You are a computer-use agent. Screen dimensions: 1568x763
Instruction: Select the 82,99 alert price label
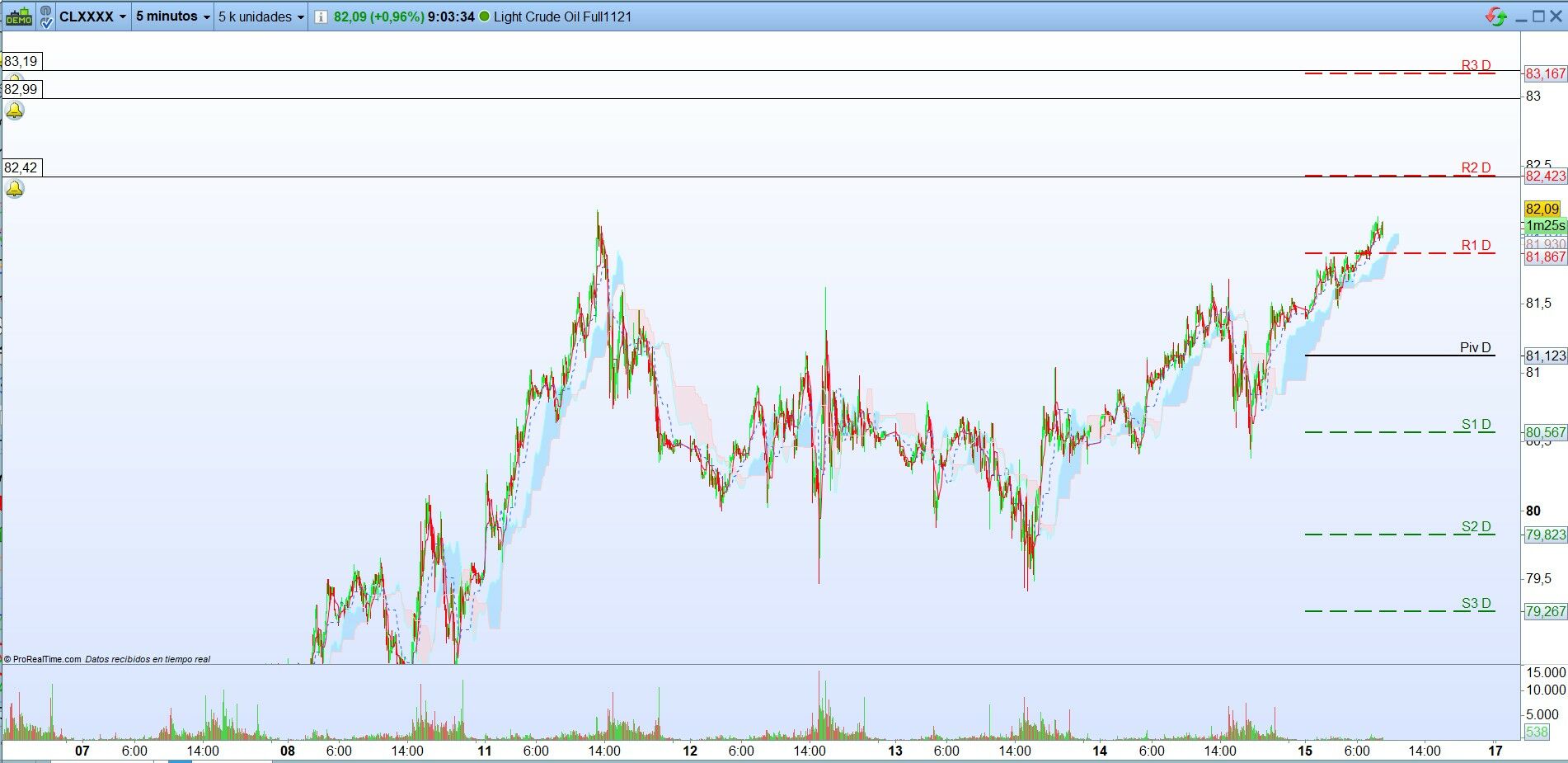click(x=21, y=89)
